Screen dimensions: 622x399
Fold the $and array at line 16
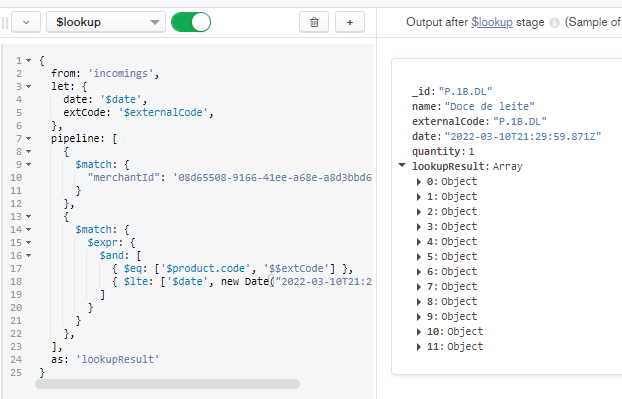tap(29, 255)
